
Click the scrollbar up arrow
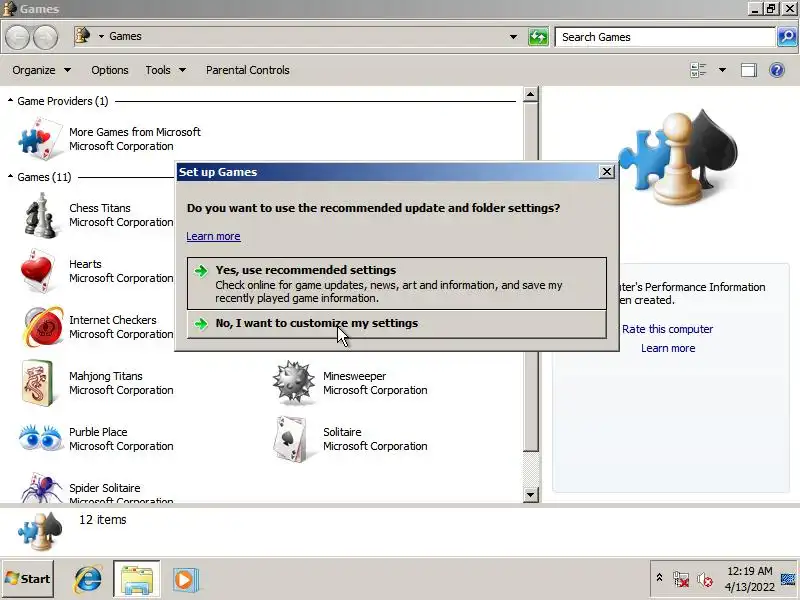click(x=531, y=94)
